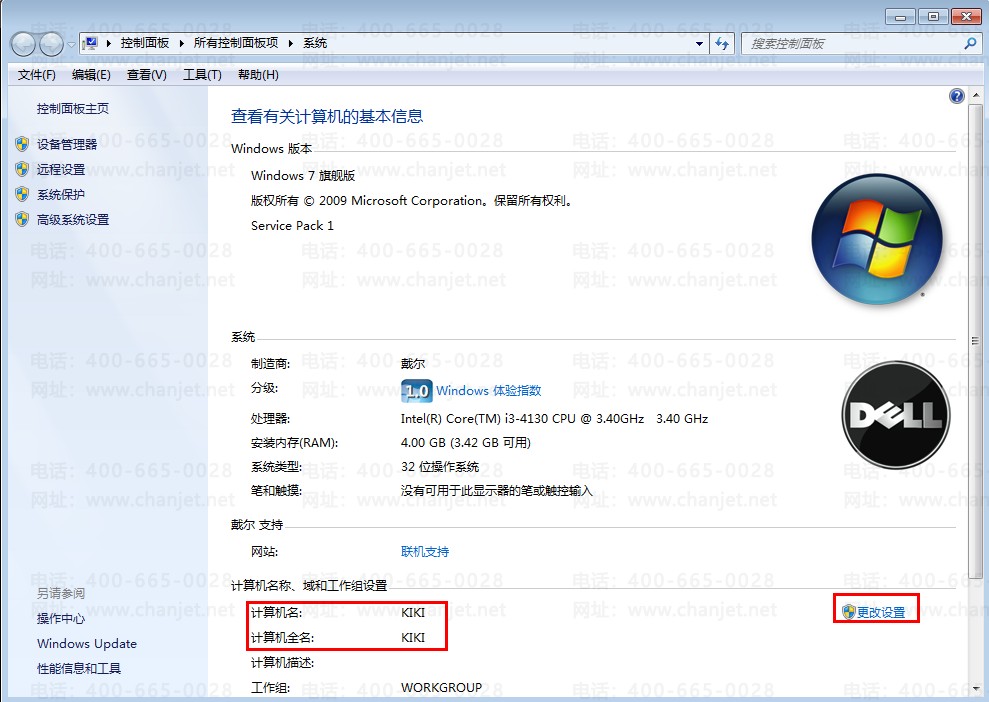Click the scrollbar down arrow
The image size is (989, 702).
[976, 687]
